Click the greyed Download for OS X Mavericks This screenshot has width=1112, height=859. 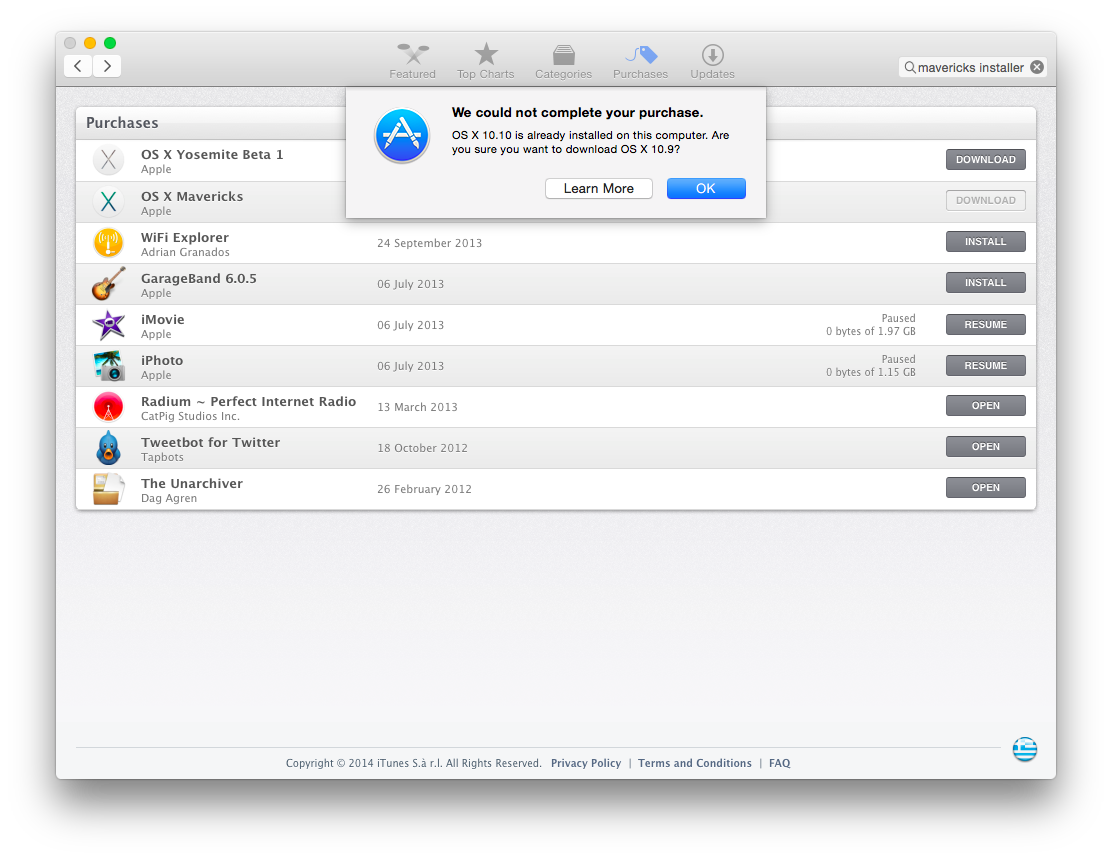pyautogui.click(x=985, y=201)
